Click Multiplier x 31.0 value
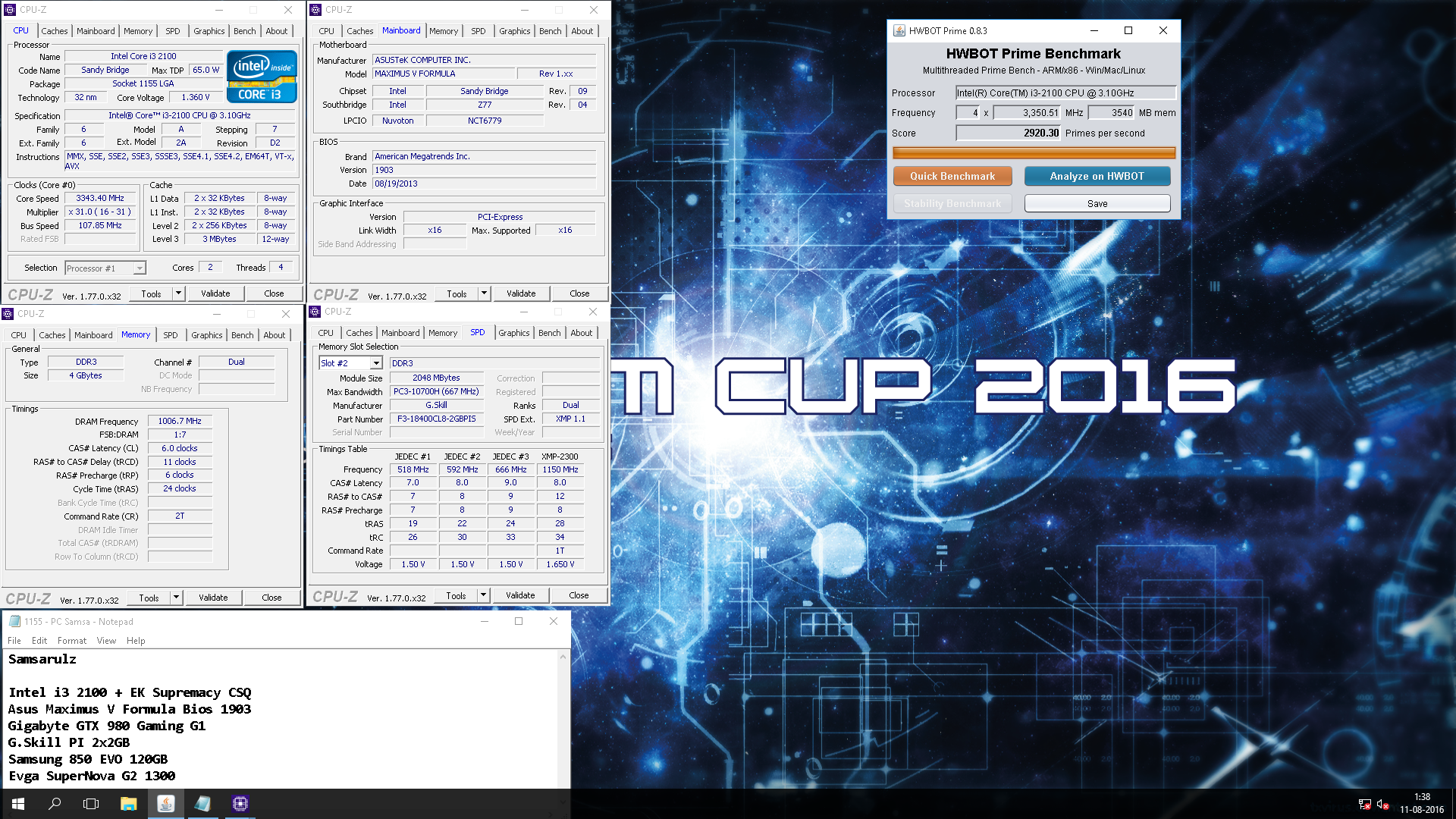The height and width of the screenshot is (819, 1456). pyautogui.click(x=100, y=212)
